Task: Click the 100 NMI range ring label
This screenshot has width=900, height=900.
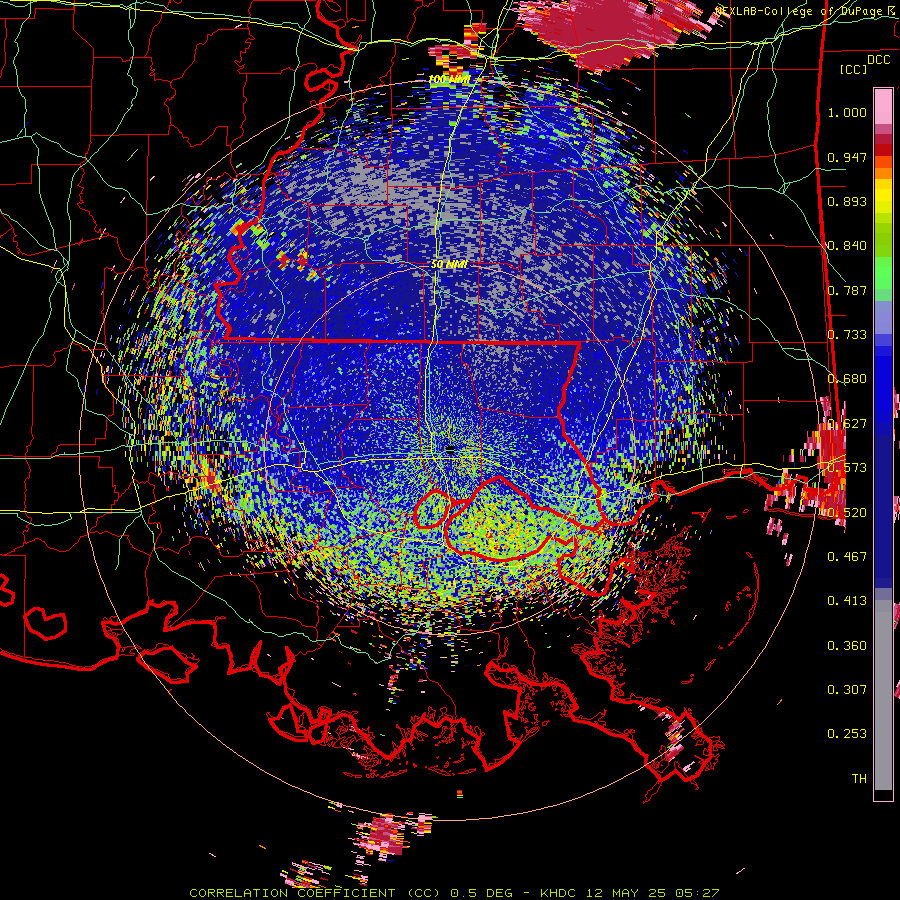Action: click(x=449, y=79)
